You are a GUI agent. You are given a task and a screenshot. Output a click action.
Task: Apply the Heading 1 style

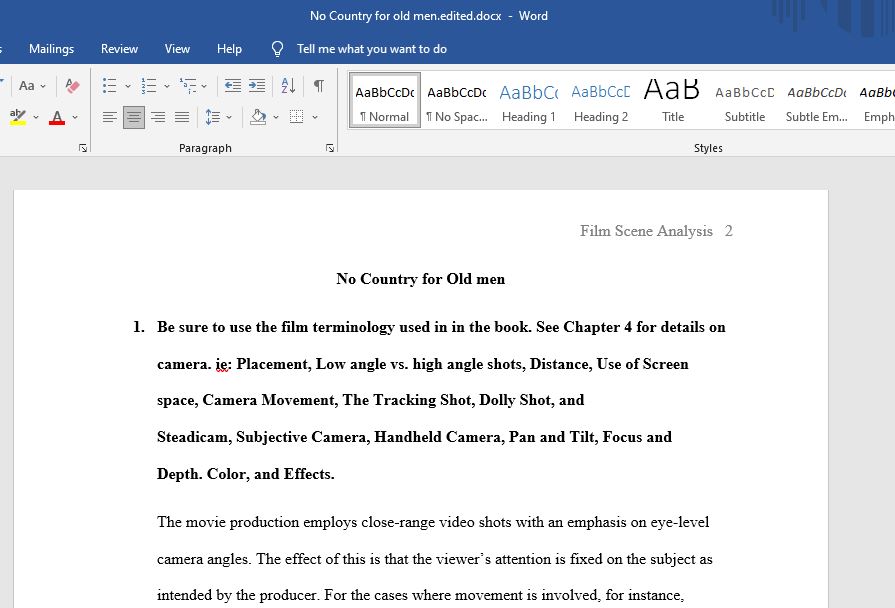(x=529, y=100)
